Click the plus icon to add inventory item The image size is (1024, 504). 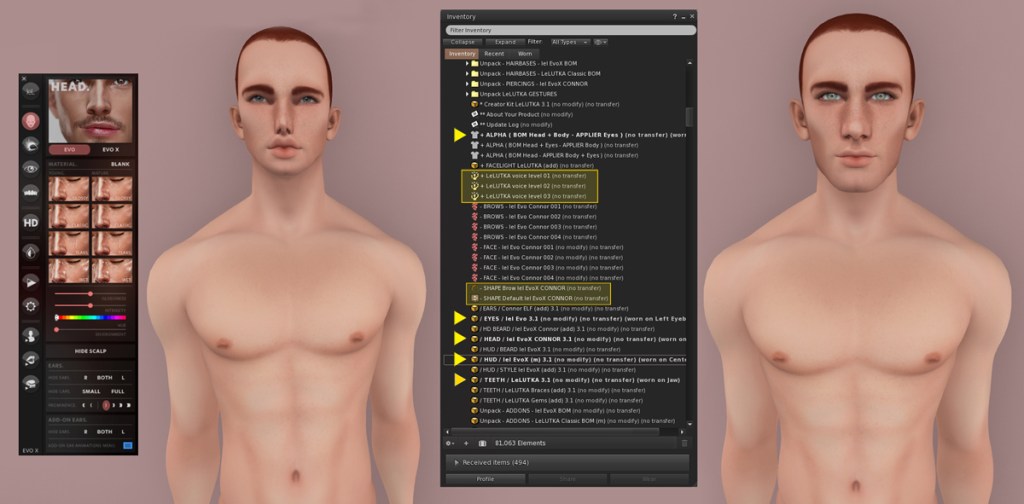[466, 442]
